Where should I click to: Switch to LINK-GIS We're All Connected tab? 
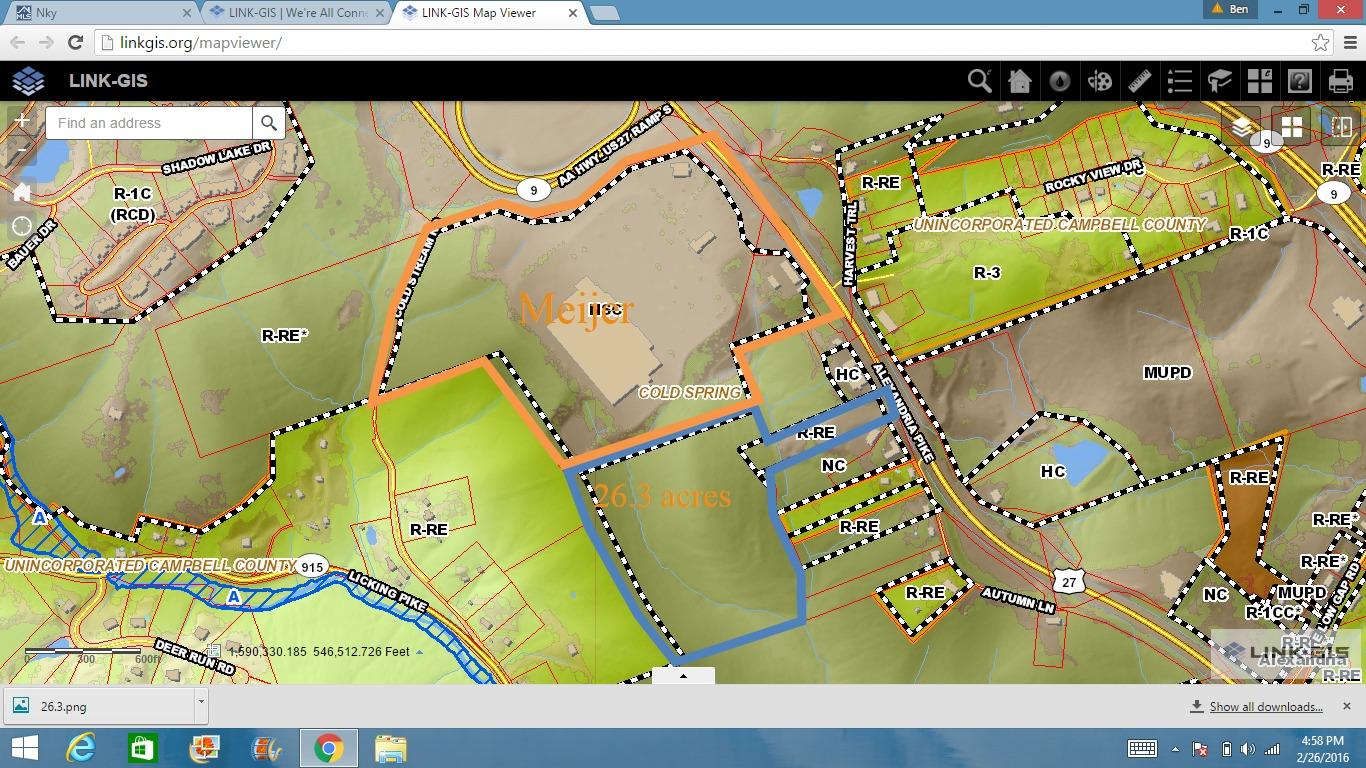tap(296, 13)
